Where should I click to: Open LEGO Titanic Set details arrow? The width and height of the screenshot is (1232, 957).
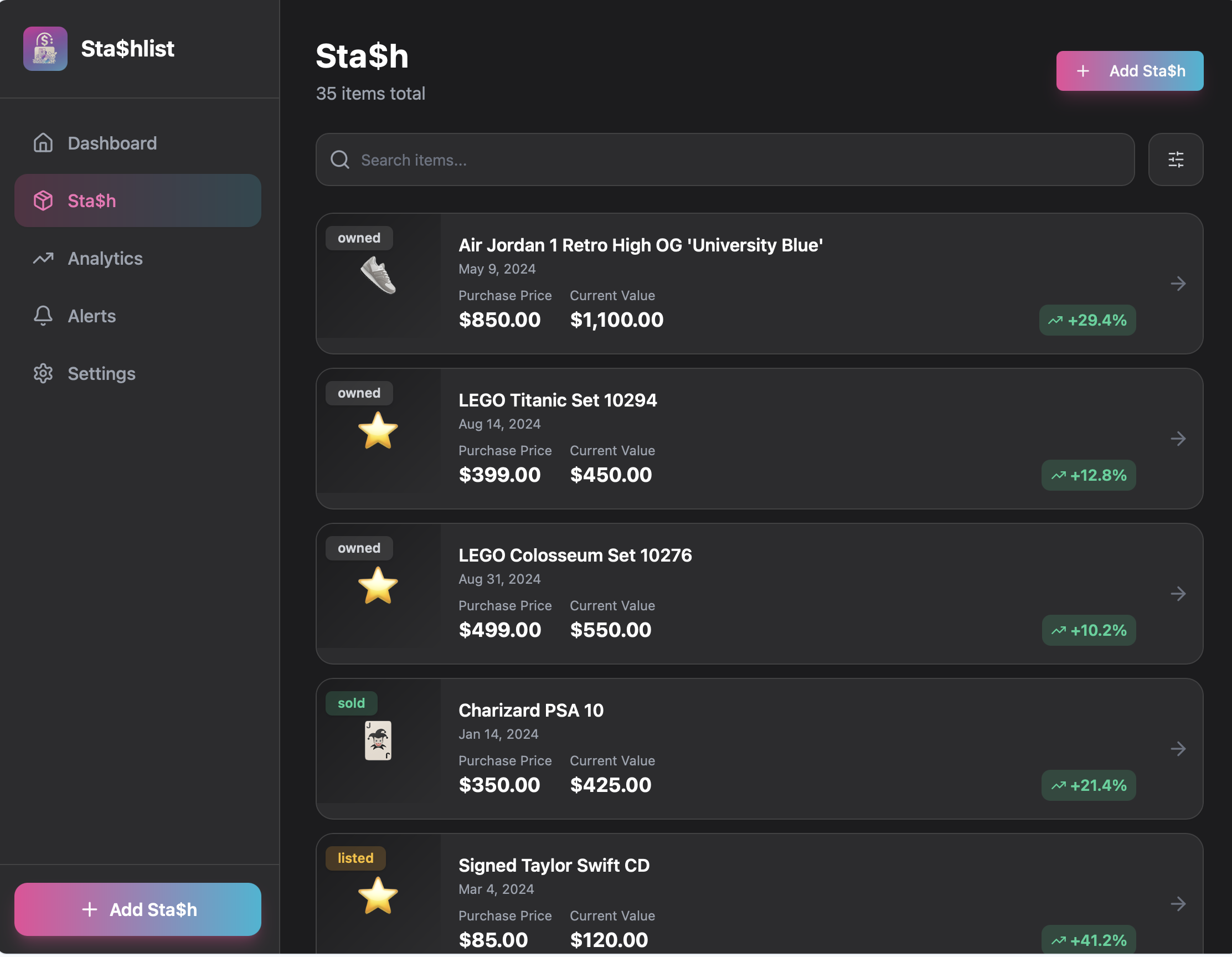[1178, 439]
